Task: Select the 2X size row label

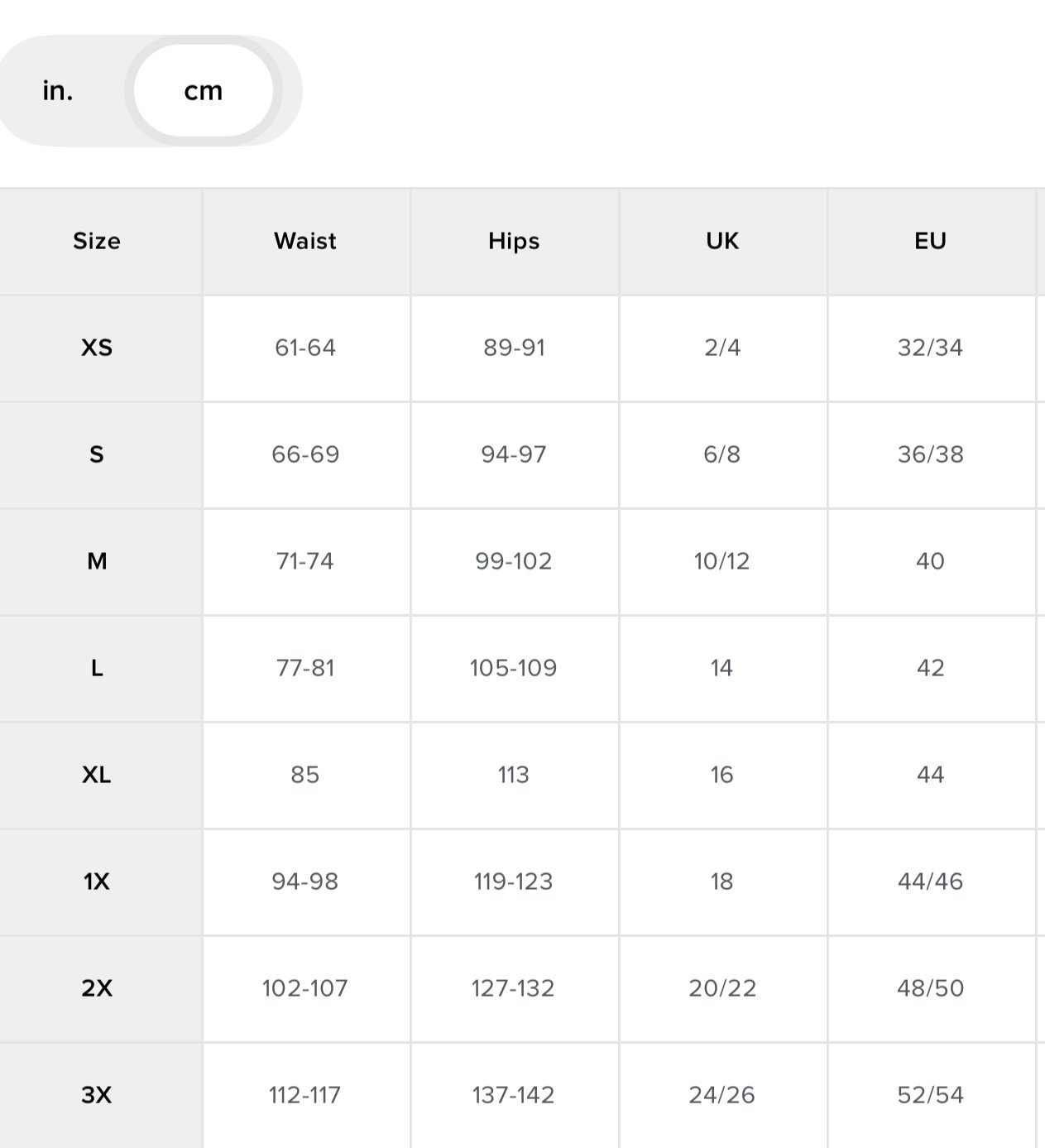Action: (x=97, y=988)
